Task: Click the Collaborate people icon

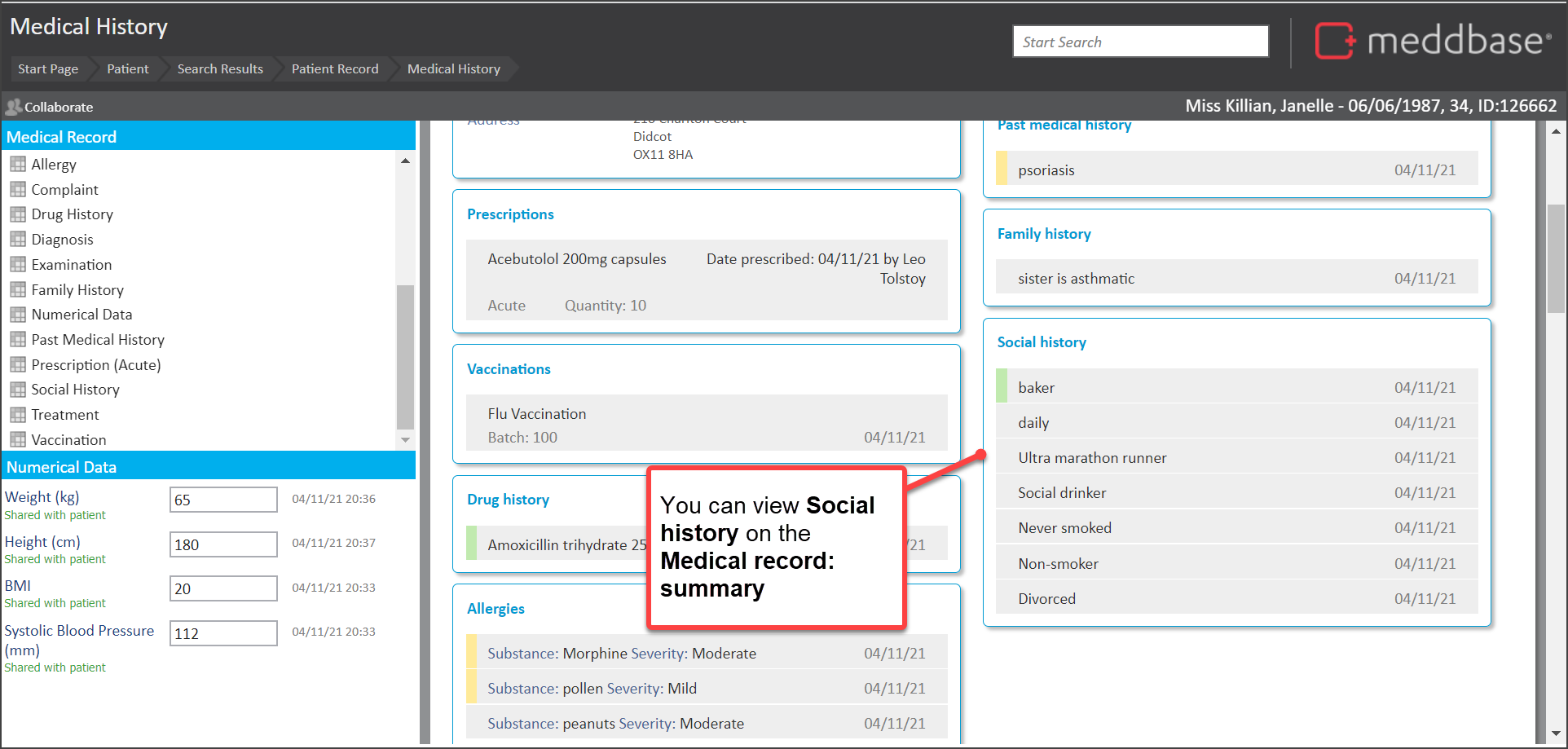Action: 13,107
